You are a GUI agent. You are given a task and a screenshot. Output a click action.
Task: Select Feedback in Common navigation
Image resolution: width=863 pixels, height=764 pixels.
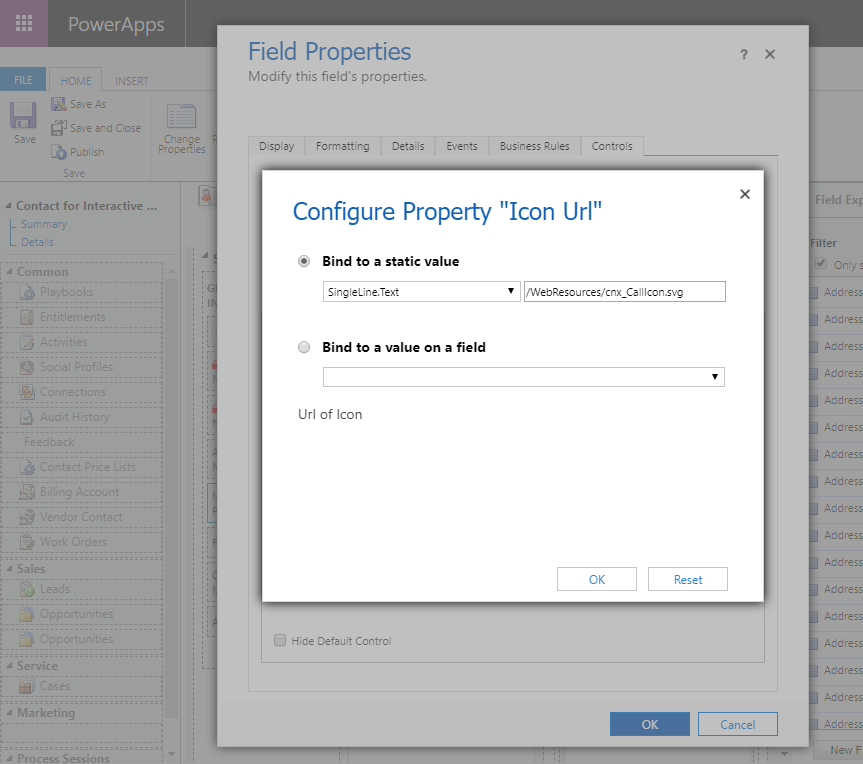click(49, 442)
